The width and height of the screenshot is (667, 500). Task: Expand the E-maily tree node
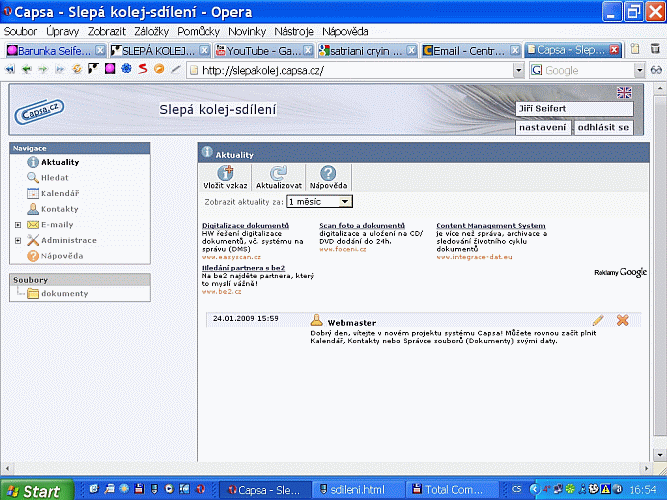click(18, 225)
